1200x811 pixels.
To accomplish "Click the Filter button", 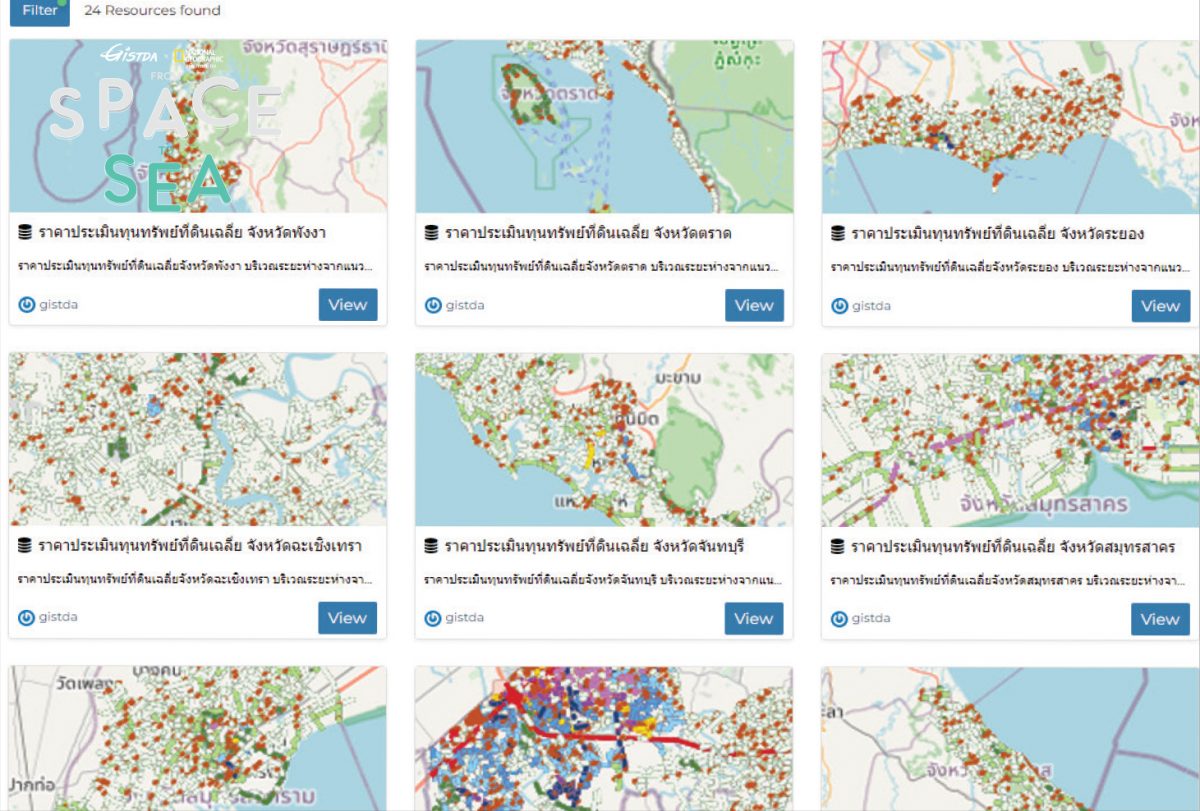I will click(39, 11).
